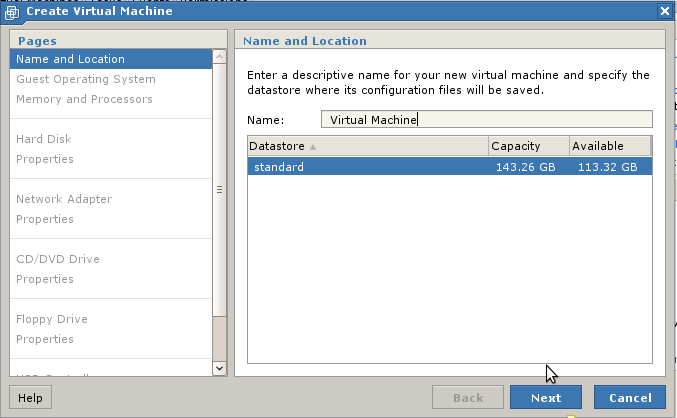Select the Hard Disk page

(x=44, y=139)
